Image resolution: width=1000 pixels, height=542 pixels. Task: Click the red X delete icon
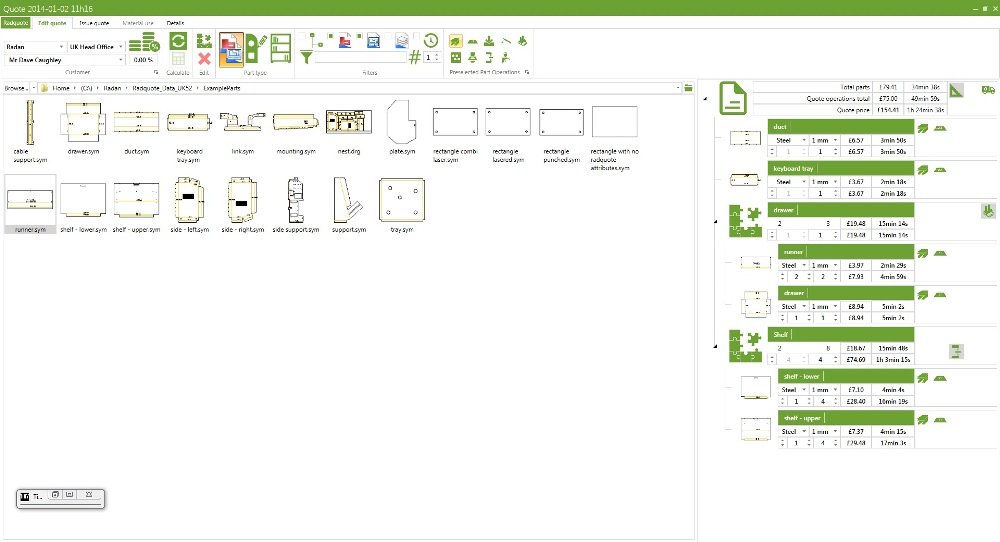pos(204,60)
